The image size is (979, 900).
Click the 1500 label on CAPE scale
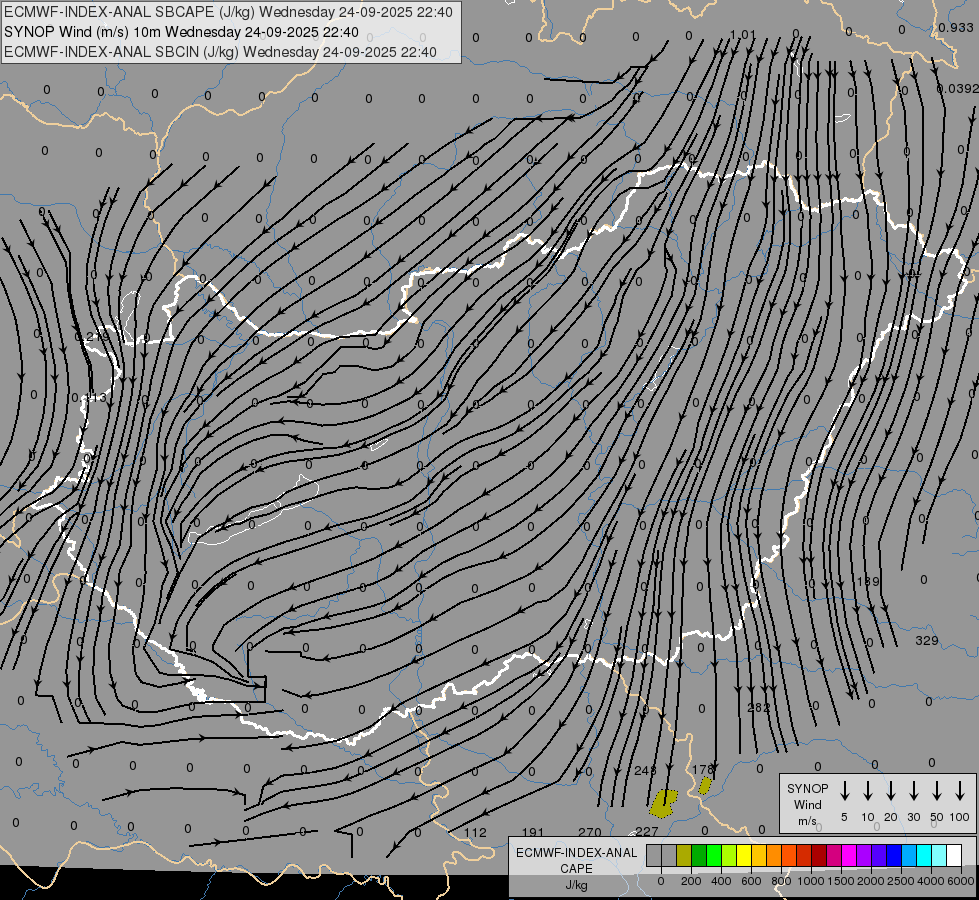pos(840,881)
